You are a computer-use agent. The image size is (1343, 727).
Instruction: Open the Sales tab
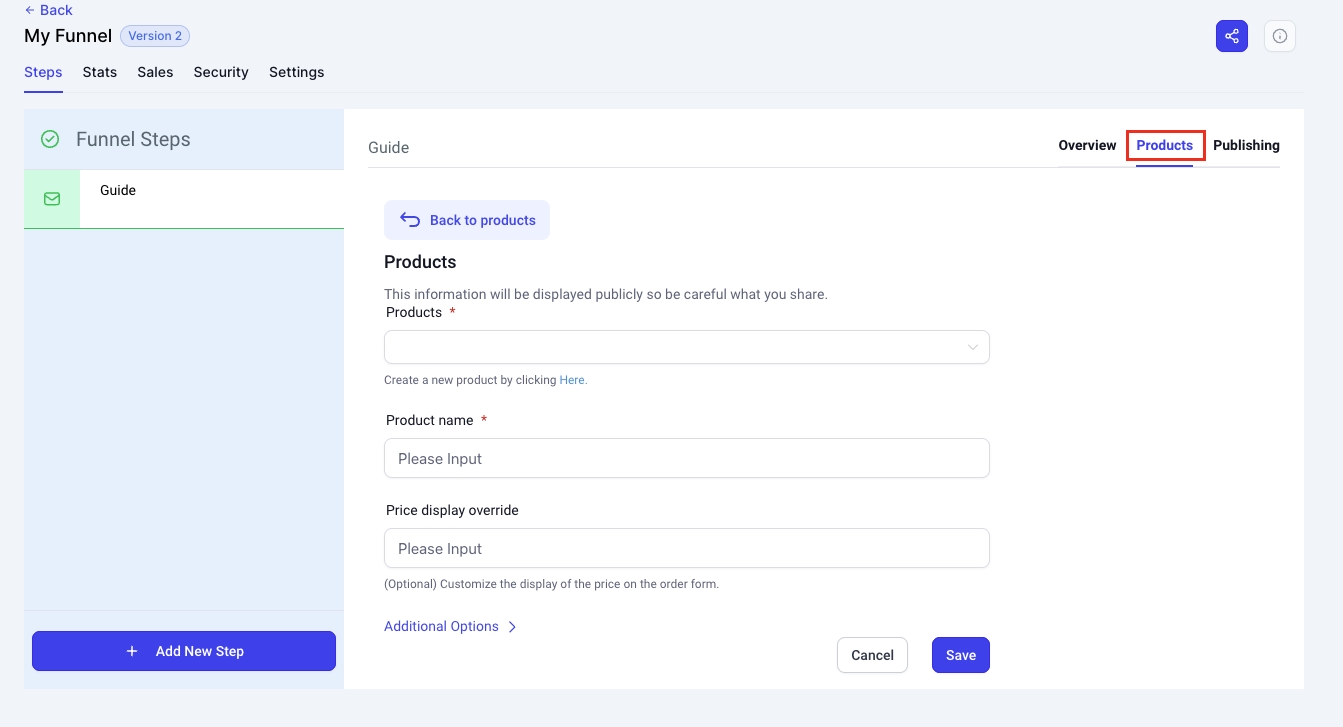[155, 72]
